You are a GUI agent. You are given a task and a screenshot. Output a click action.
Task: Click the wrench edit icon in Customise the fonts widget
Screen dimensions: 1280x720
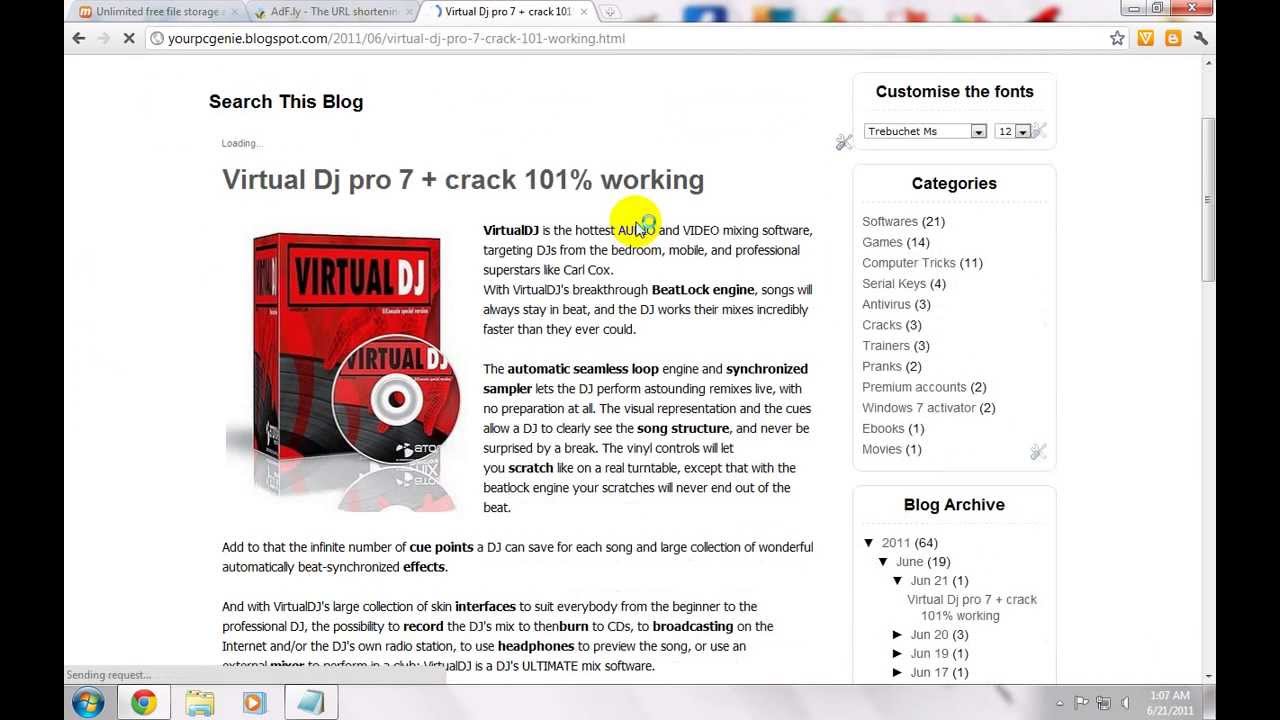pyautogui.click(x=1039, y=130)
